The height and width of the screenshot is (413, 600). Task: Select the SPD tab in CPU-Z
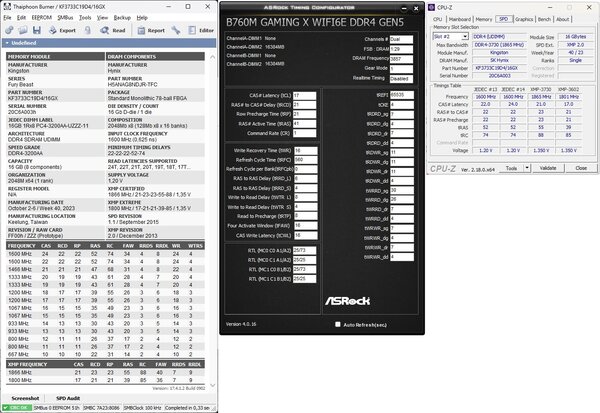click(x=504, y=19)
